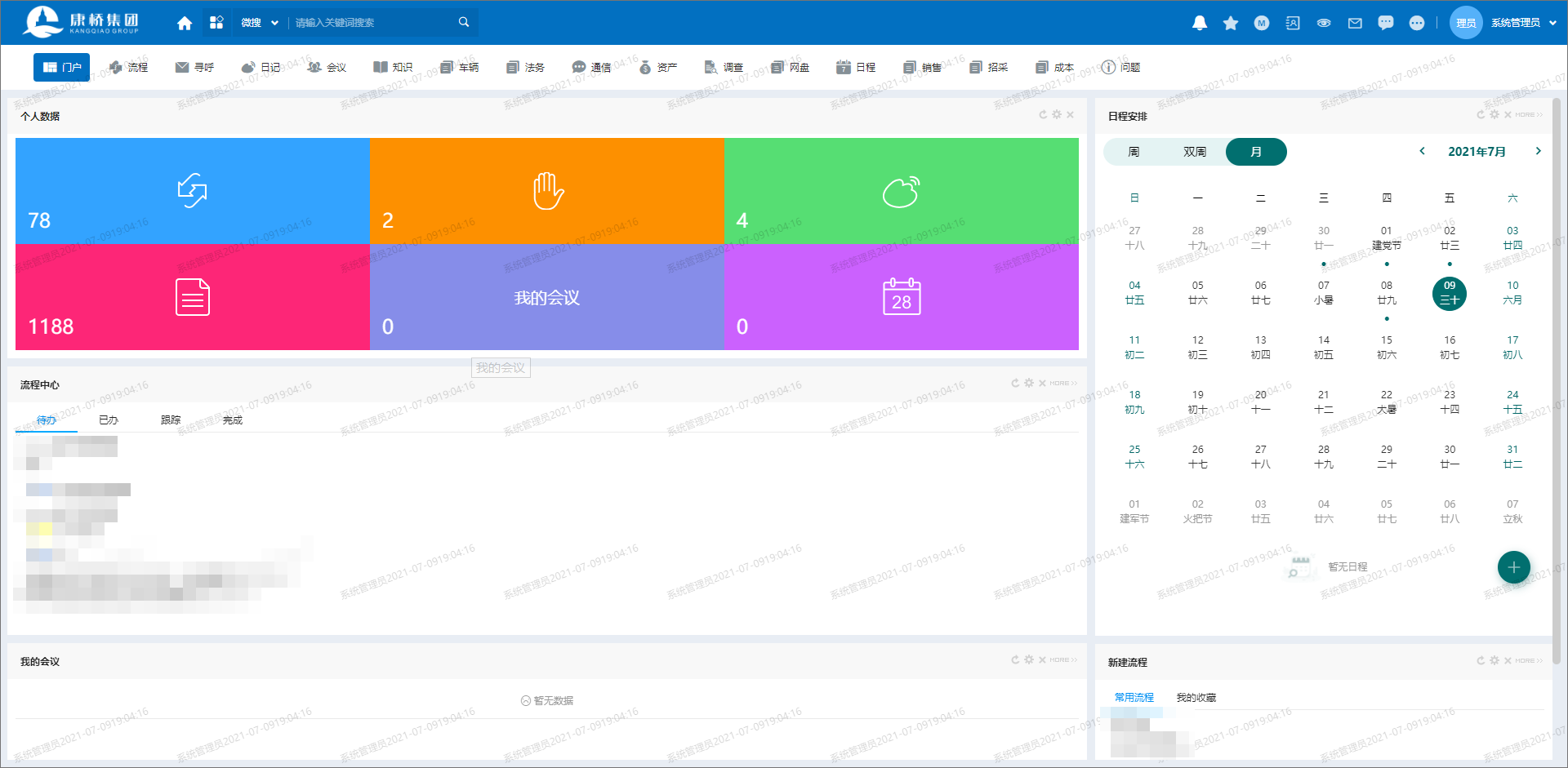1568x768 pixels.
Task: Open the green tile showing 4
Action: click(902, 191)
